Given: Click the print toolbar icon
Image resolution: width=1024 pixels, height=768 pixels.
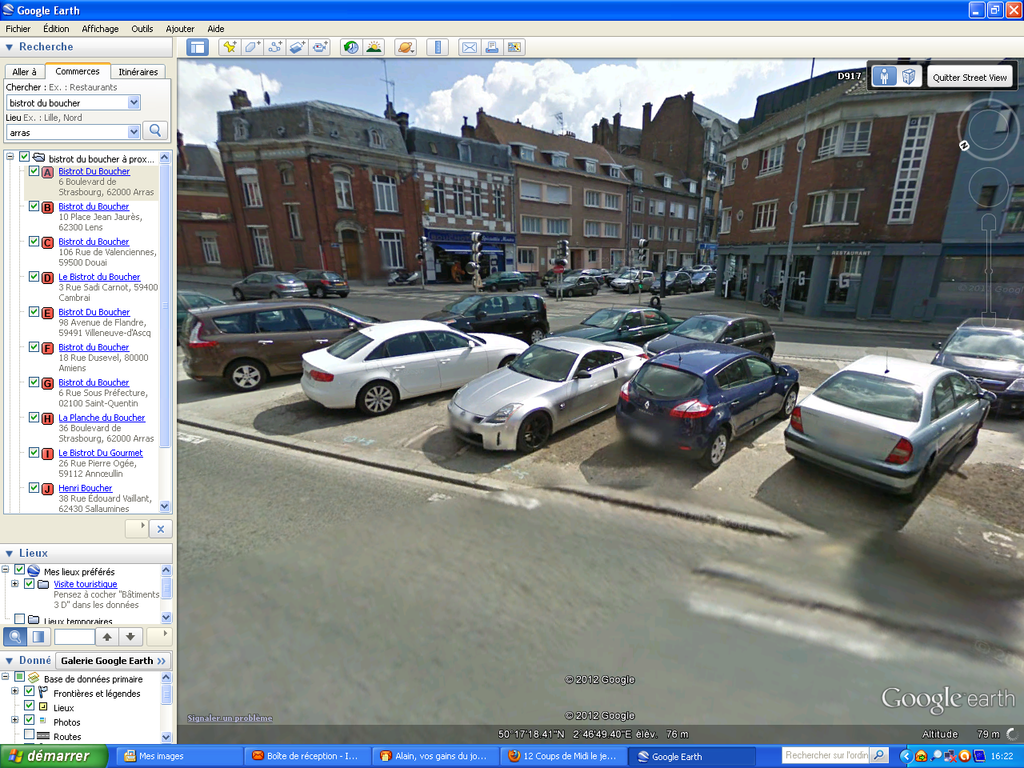Looking at the screenshot, I should [x=491, y=47].
